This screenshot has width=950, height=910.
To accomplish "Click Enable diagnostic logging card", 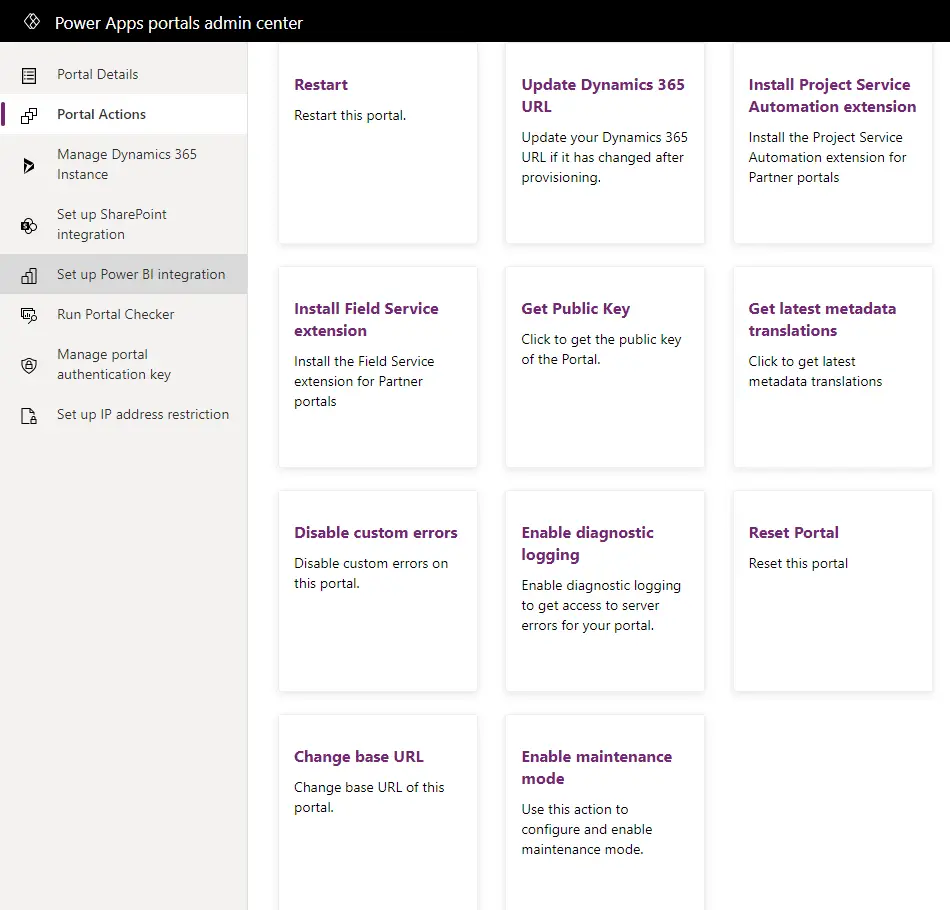I will (x=605, y=591).
